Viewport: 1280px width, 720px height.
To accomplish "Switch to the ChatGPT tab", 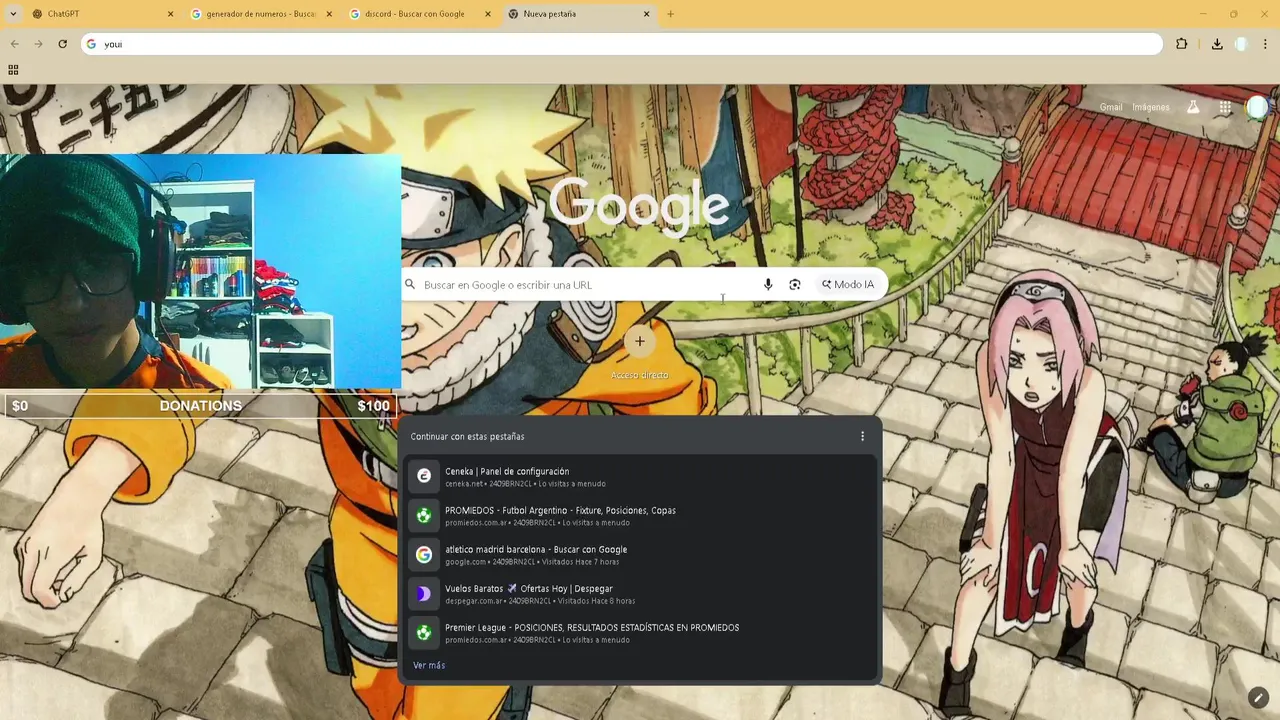I will coord(100,14).
